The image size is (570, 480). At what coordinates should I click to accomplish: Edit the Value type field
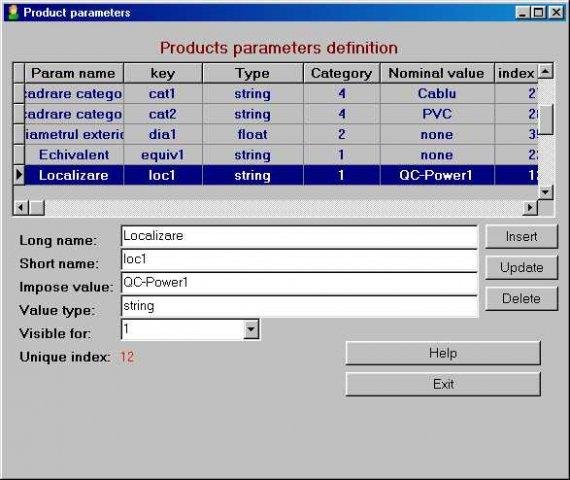click(299, 306)
